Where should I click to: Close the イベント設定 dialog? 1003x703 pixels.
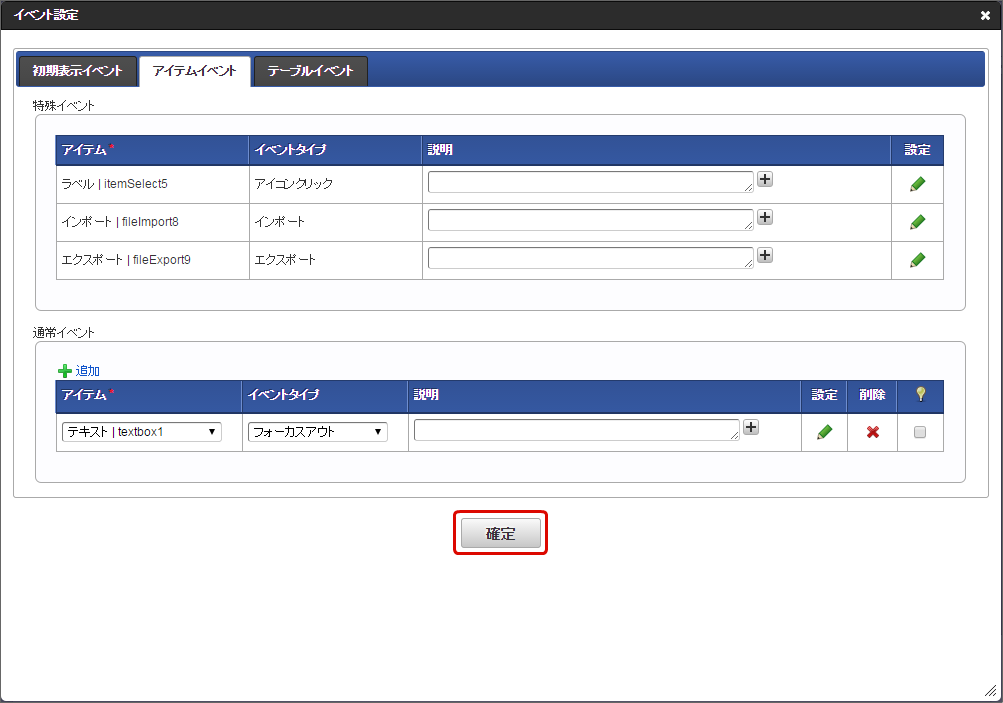pyautogui.click(x=985, y=15)
